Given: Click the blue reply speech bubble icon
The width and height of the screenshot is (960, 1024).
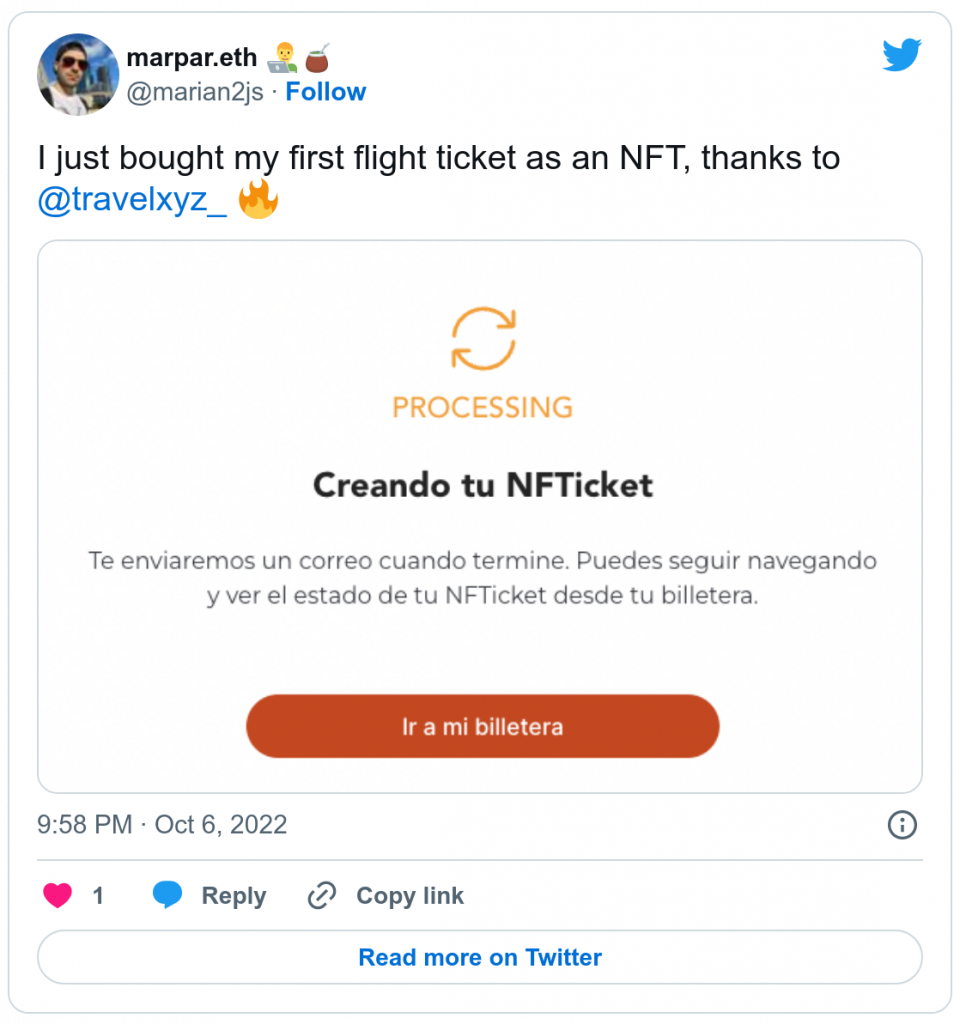Looking at the screenshot, I should coord(168,895).
